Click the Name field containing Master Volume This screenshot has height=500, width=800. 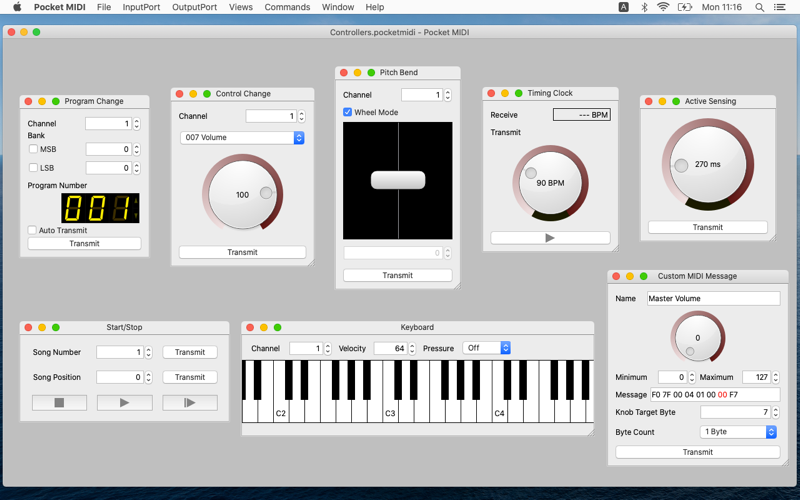[713, 298]
